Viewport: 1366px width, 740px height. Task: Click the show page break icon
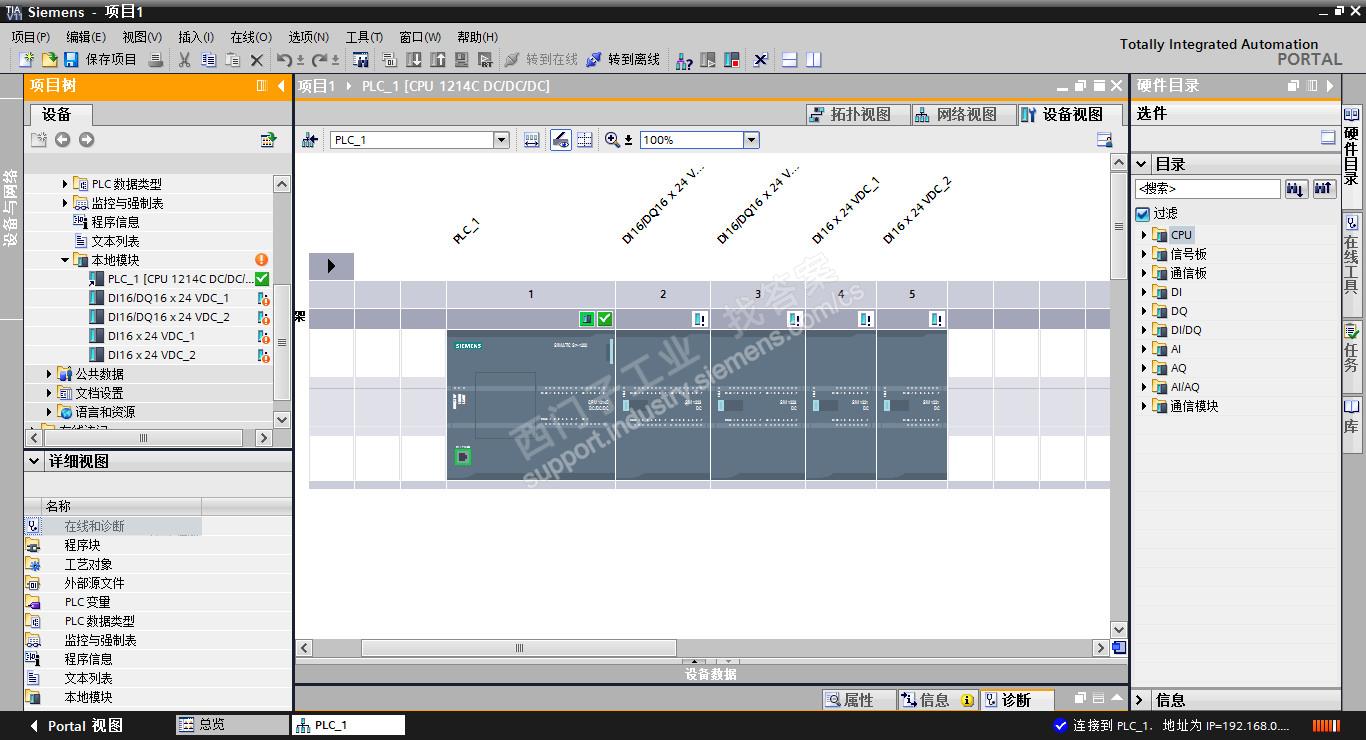(585, 140)
